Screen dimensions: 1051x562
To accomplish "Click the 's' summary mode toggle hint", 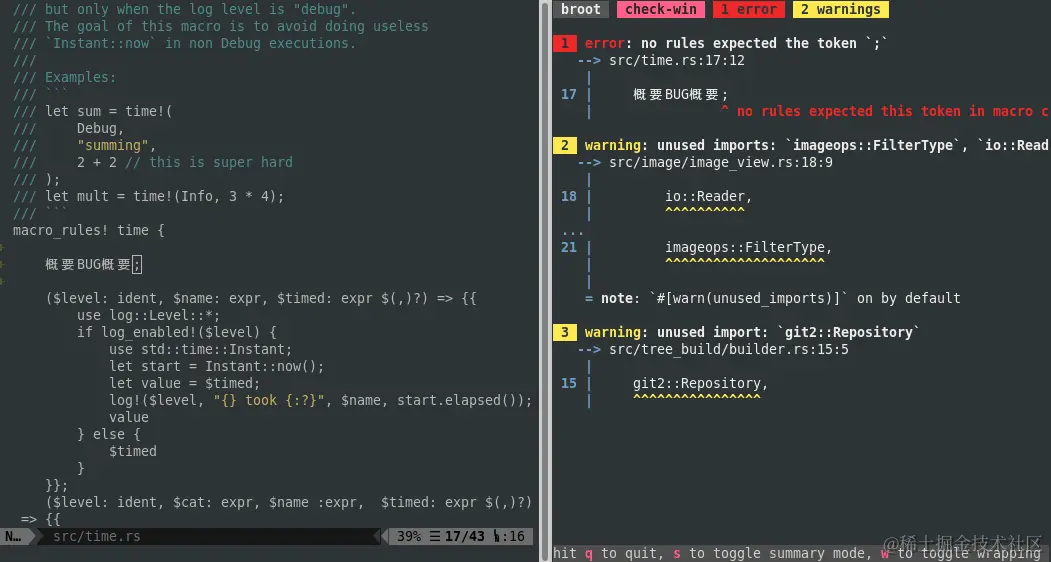I will click(x=677, y=553).
